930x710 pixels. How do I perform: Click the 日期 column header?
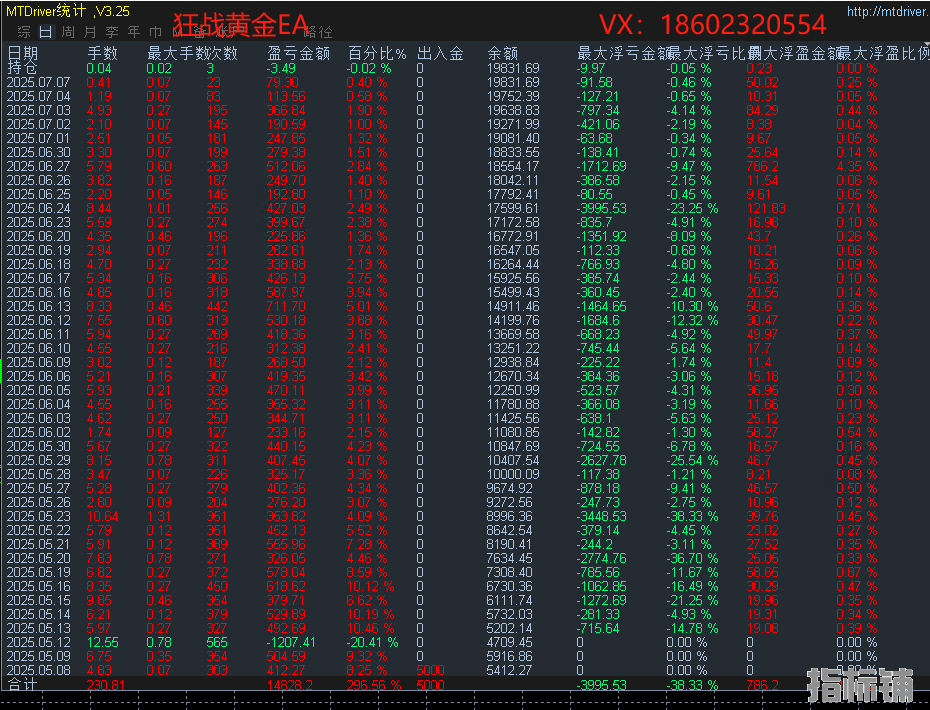click(23, 53)
